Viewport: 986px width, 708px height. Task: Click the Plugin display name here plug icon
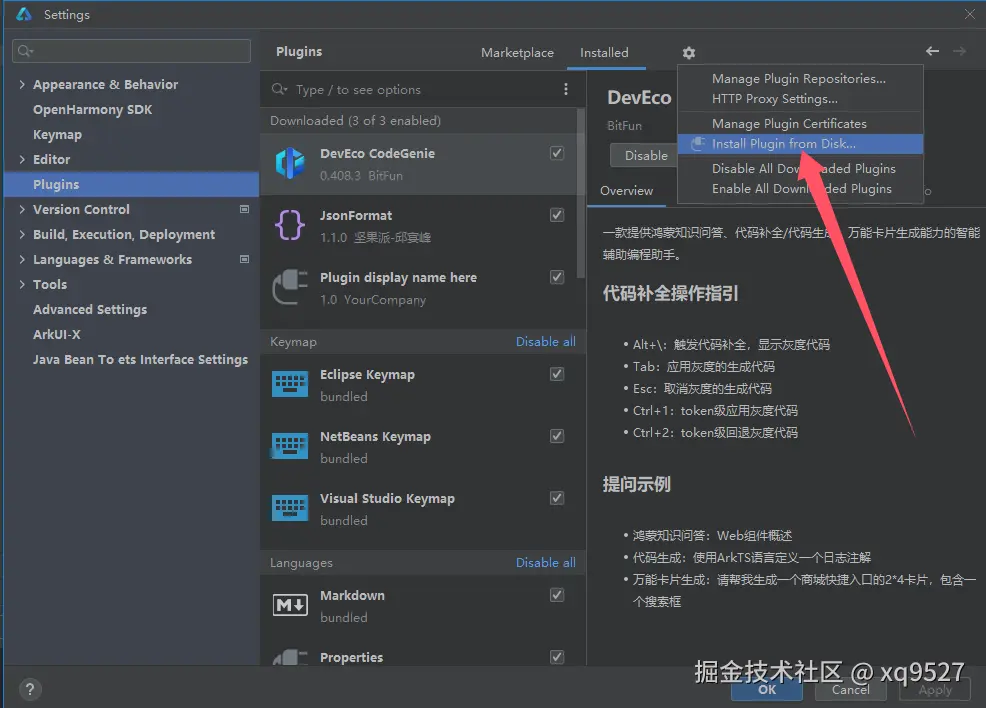click(290, 287)
